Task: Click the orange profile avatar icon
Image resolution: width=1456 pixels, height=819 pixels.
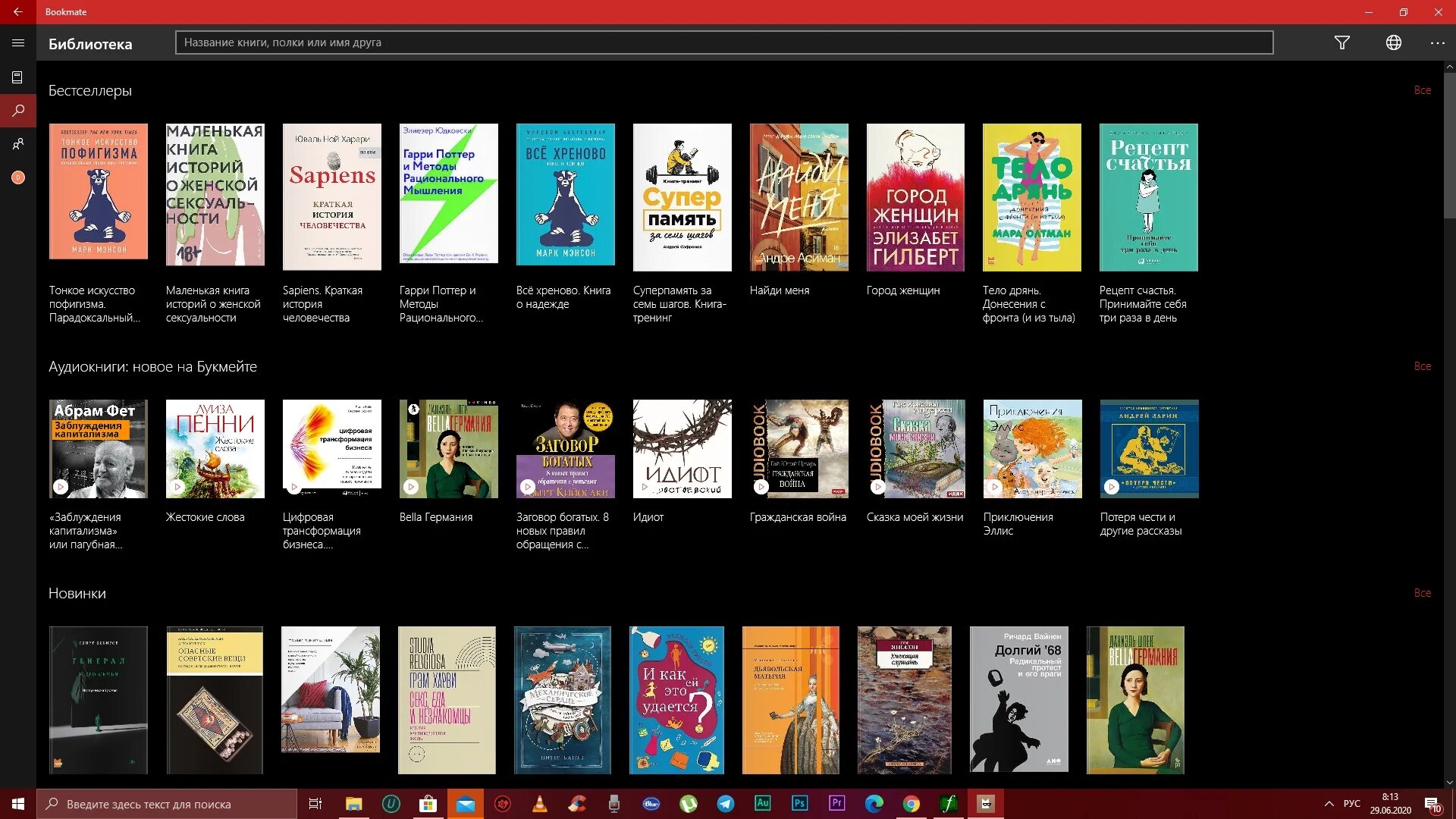Action: tap(18, 177)
